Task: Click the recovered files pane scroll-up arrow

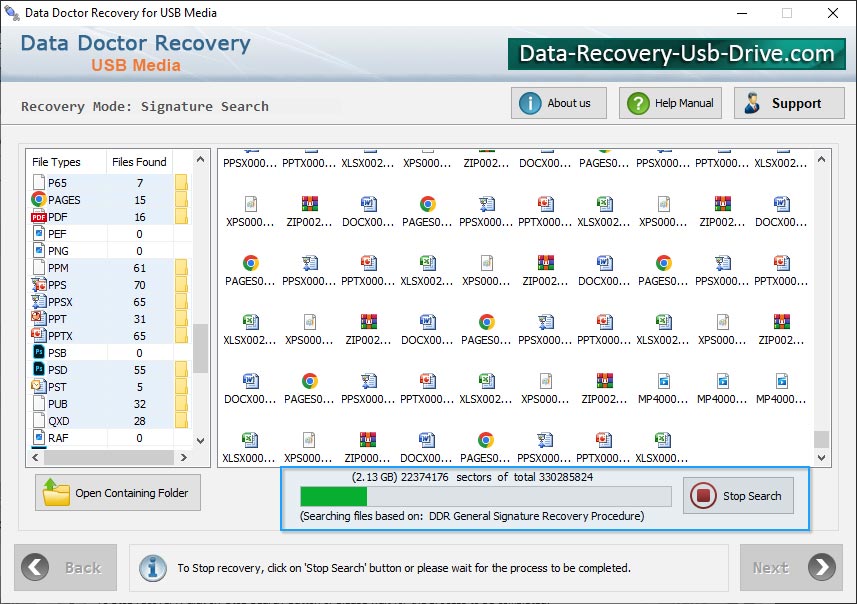Action: click(821, 160)
